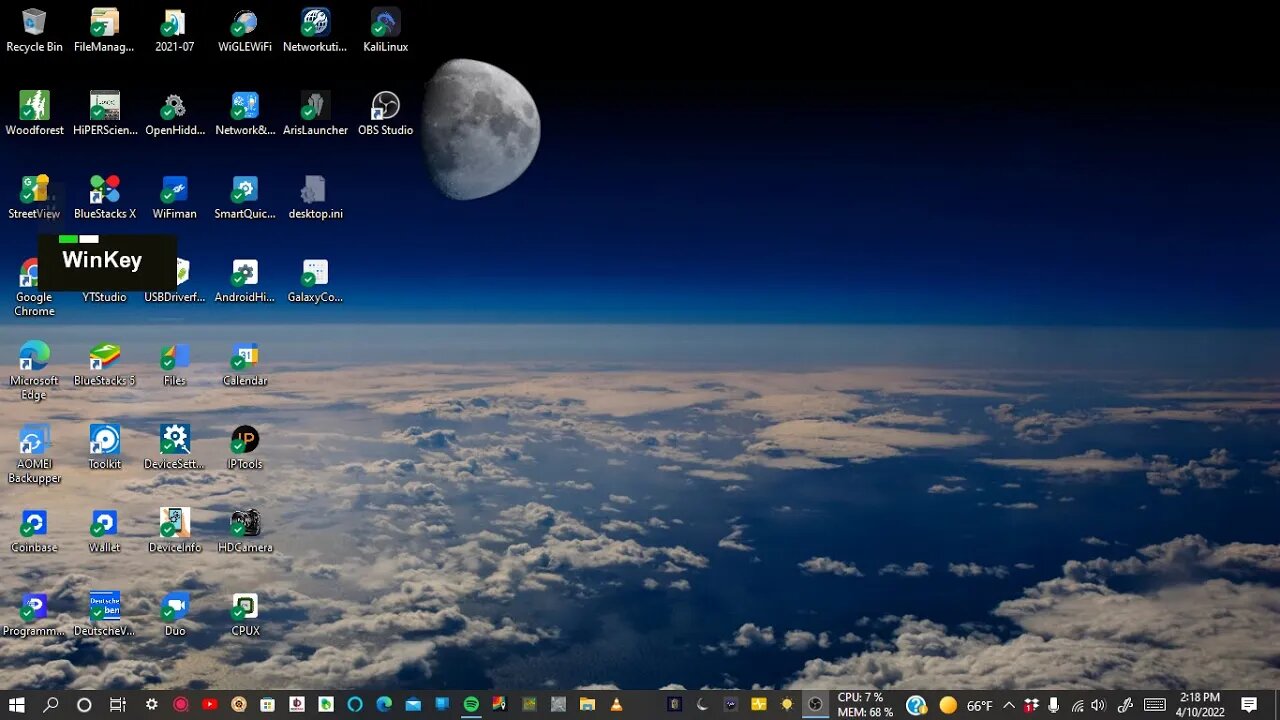Open the DeviceSett... gear shortcut
This screenshot has height=720, width=1280.
click(x=175, y=447)
